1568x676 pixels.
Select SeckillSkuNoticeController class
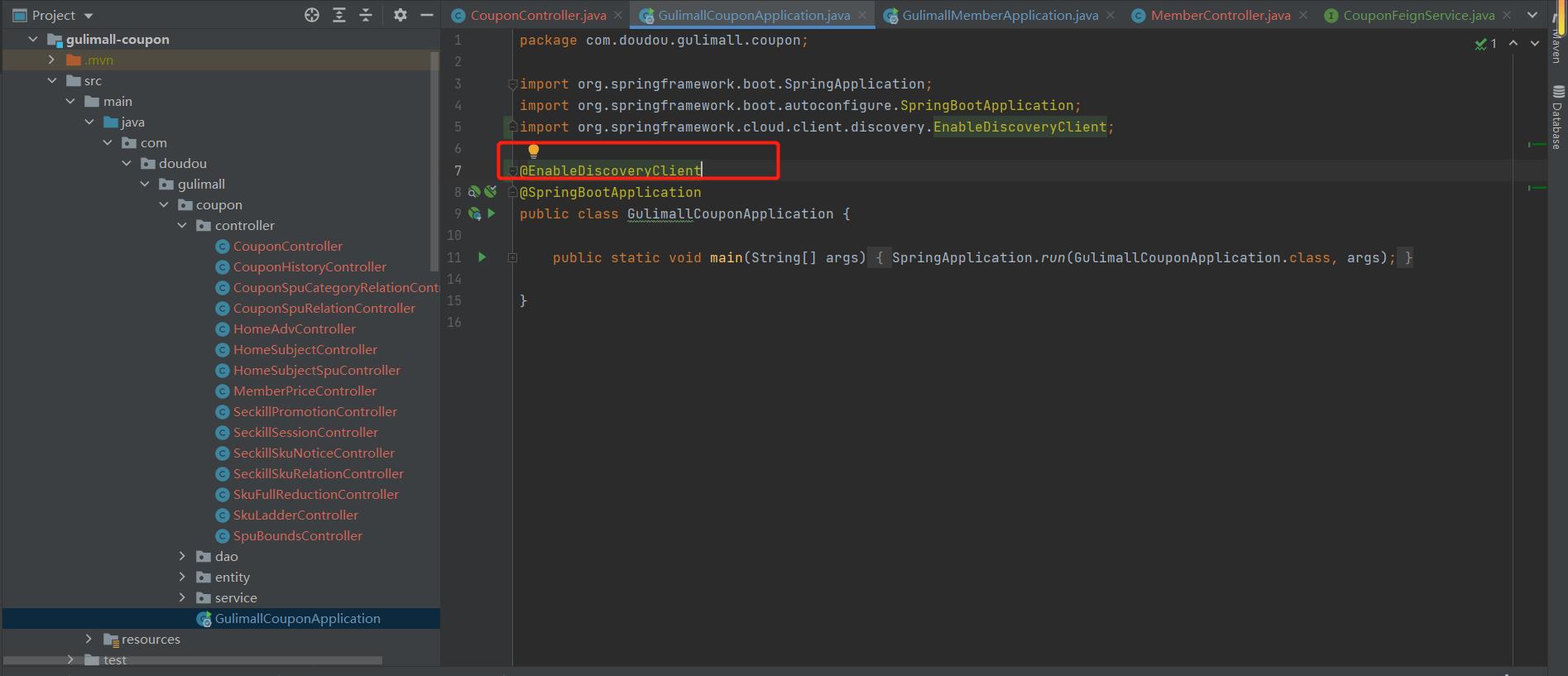click(x=314, y=453)
